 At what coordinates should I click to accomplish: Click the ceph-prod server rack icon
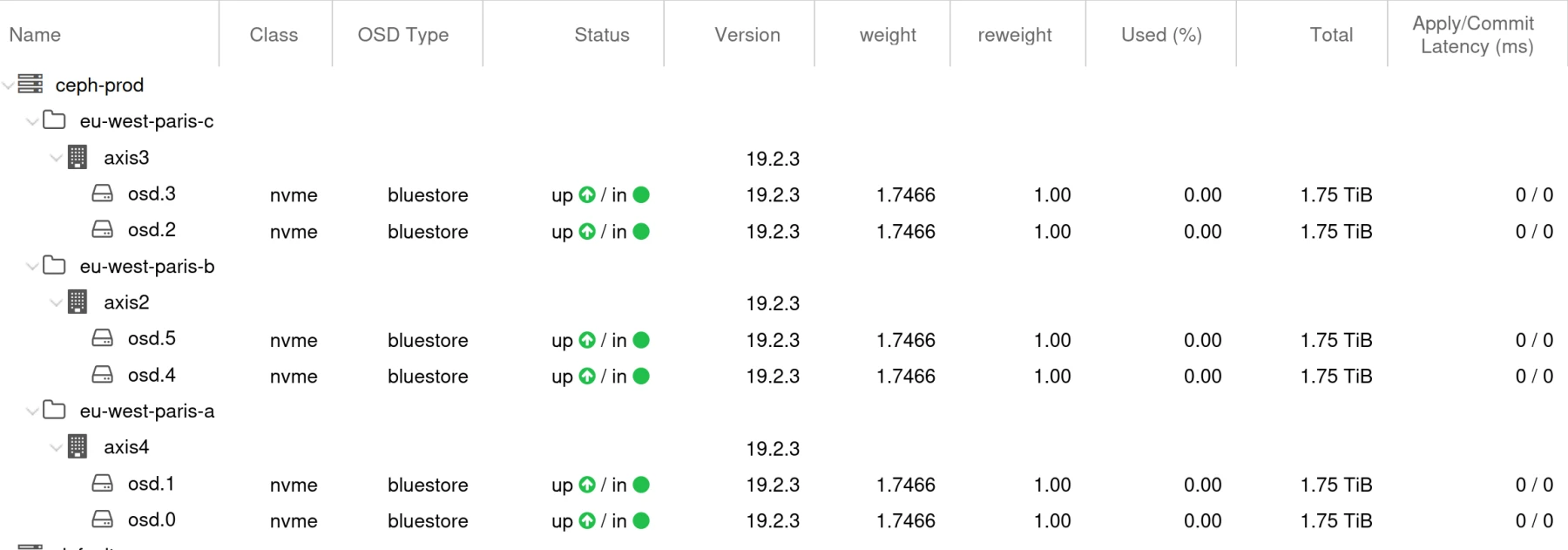pos(30,84)
